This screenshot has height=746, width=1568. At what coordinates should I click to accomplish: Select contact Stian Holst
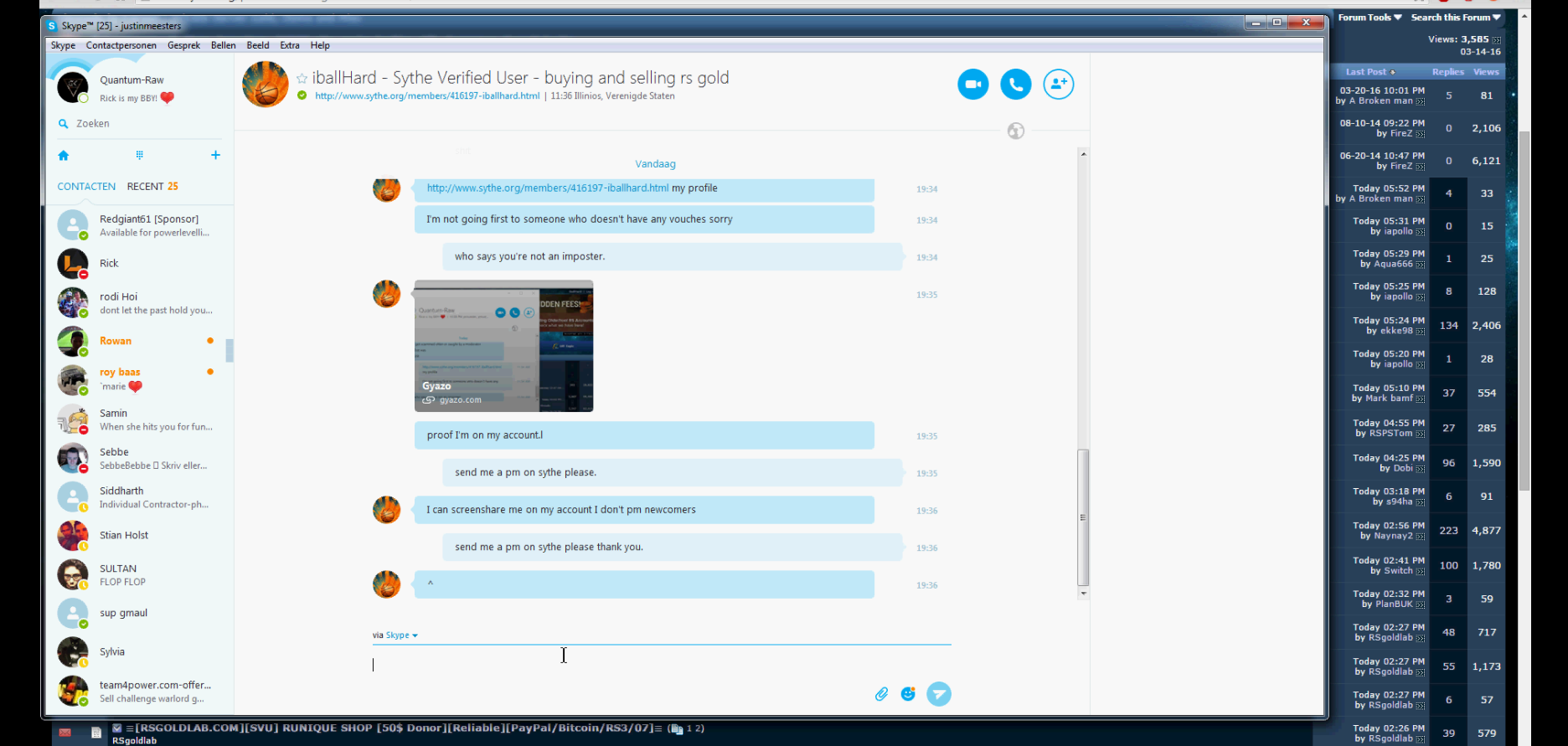pos(139,536)
